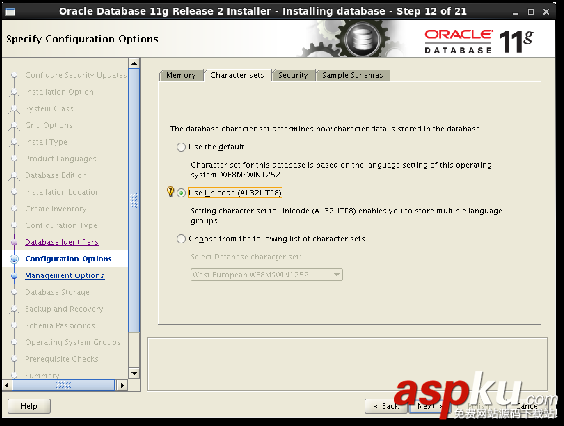Click the steps list scroll-right arrow
Image resolution: width=564 pixels, height=426 pixels.
point(122,385)
